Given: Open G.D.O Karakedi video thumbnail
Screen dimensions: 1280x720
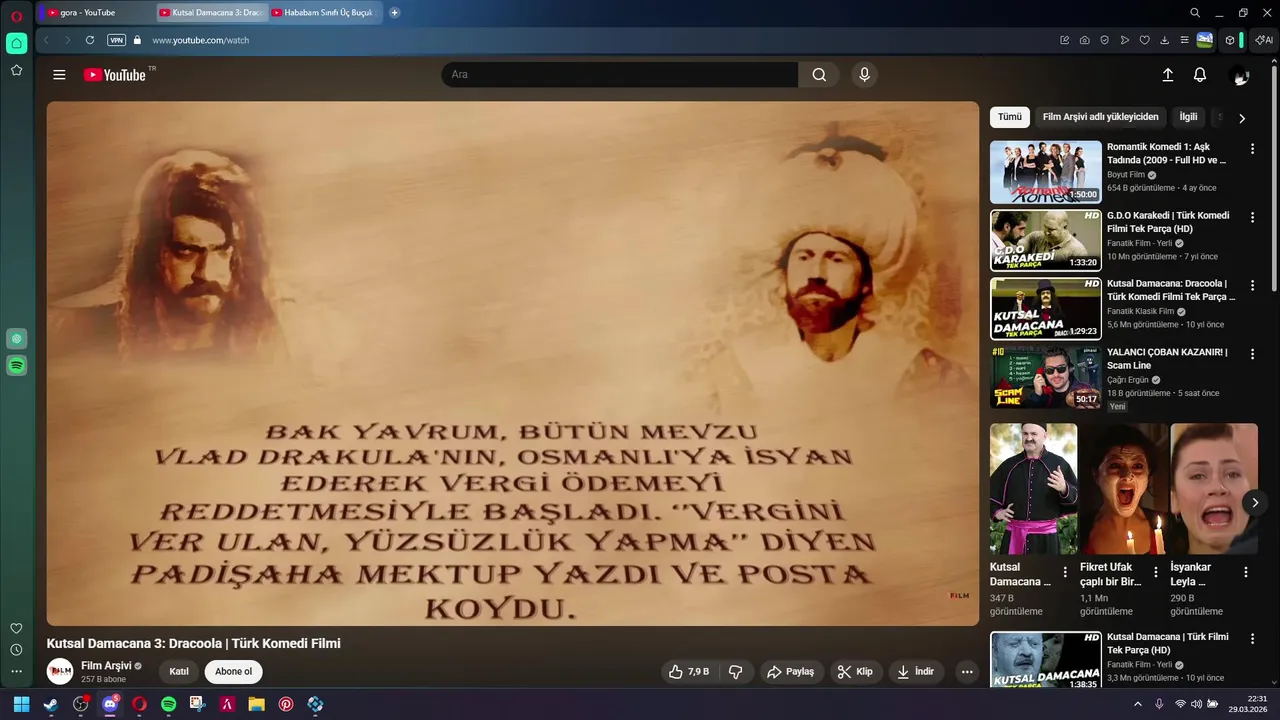Looking at the screenshot, I should pos(1046,240).
